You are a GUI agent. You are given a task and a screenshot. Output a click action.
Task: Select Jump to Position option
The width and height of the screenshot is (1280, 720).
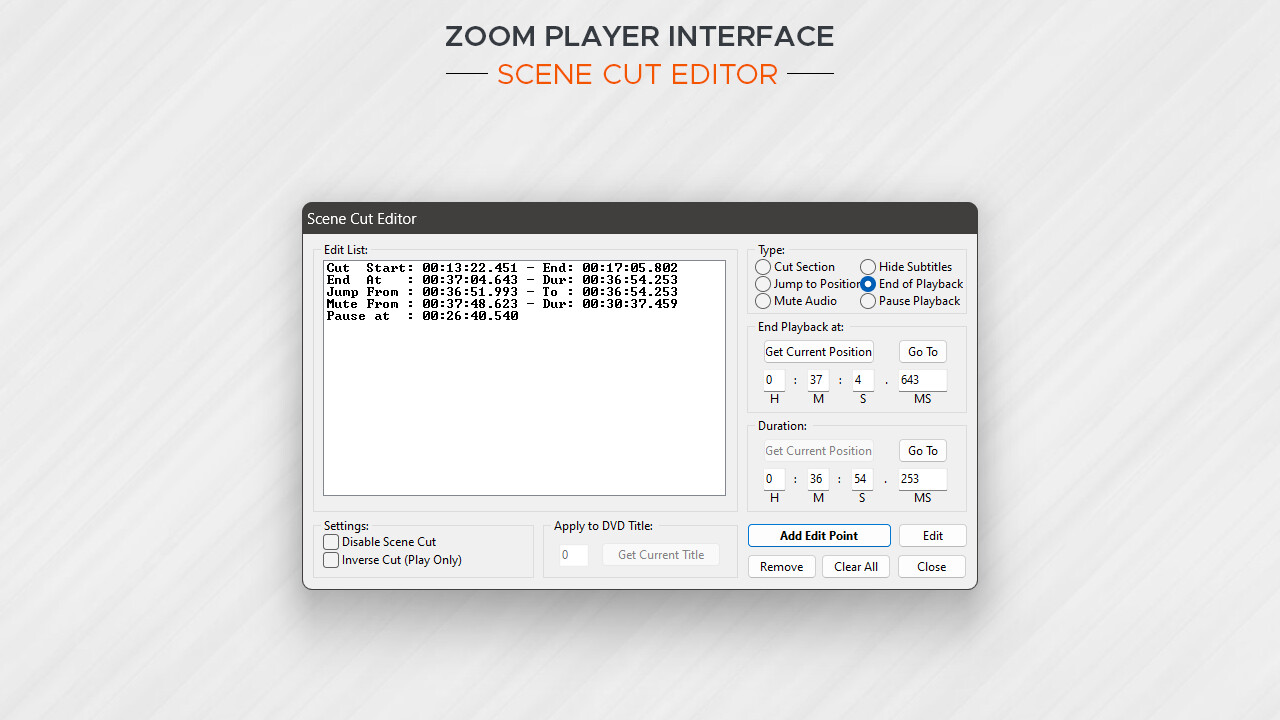click(763, 284)
